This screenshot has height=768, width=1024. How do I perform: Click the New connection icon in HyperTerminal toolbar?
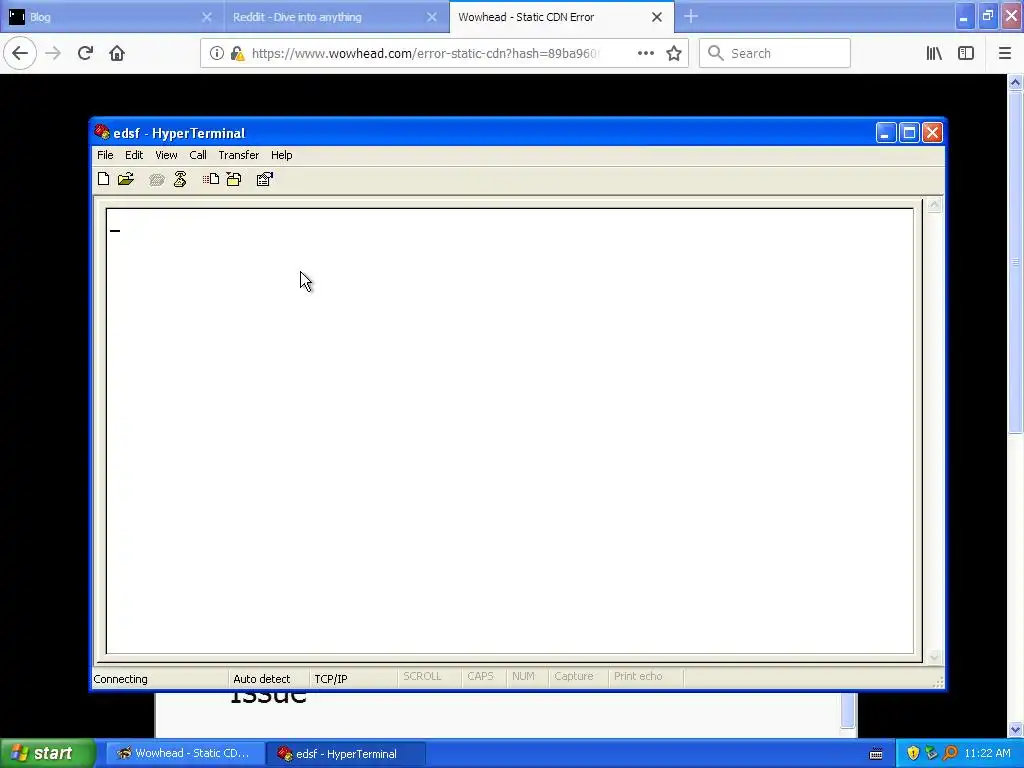click(103, 179)
